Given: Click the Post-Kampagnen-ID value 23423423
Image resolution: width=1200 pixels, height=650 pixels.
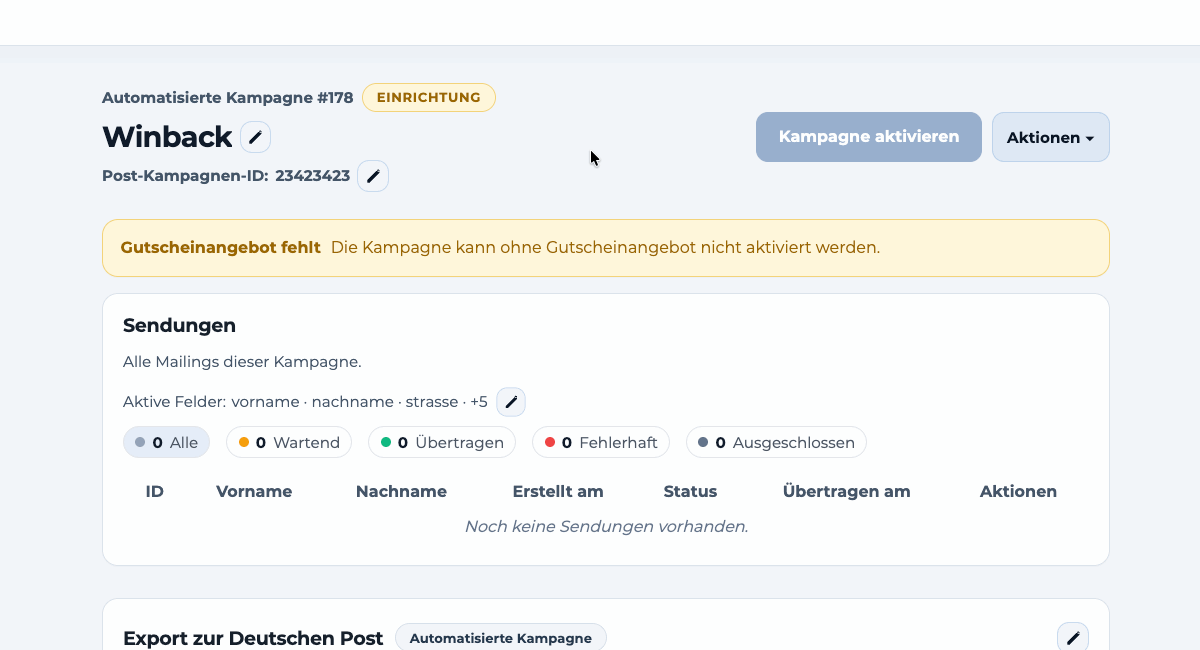Looking at the screenshot, I should click(313, 176).
